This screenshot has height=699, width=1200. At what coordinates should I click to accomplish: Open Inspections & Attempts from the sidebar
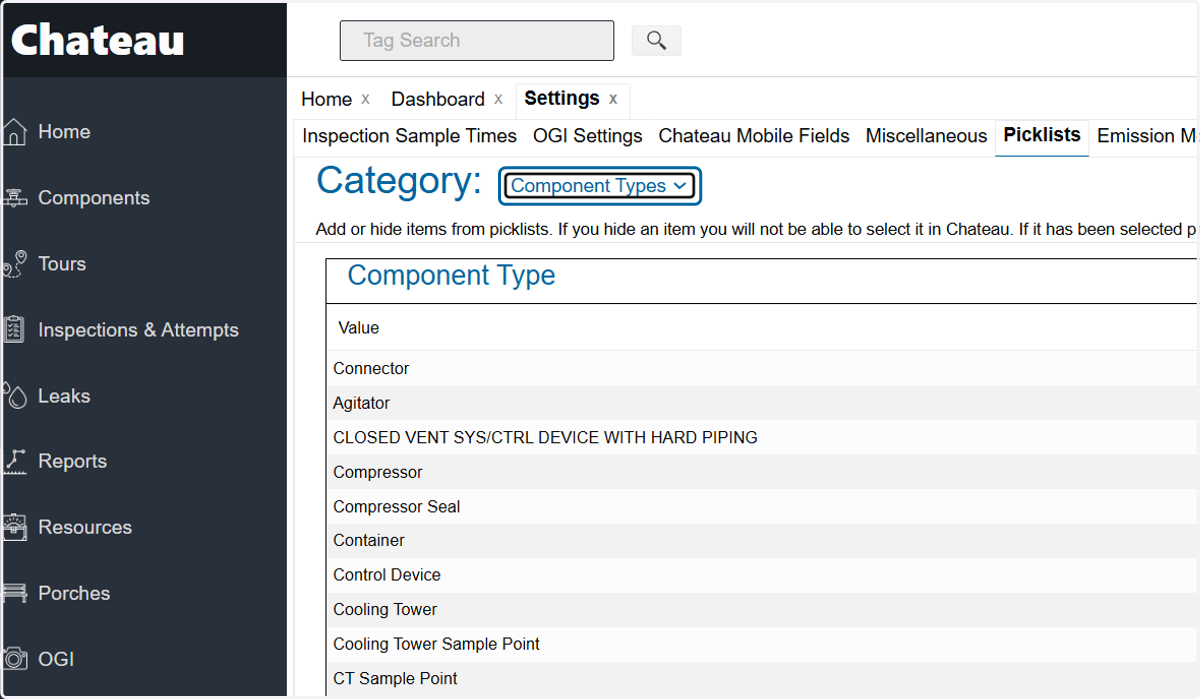(x=138, y=330)
